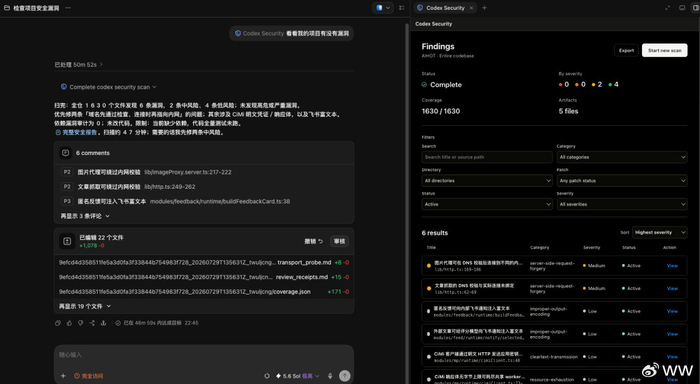
Task: Click the expand panel arrows icon
Action: pos(667,8)
